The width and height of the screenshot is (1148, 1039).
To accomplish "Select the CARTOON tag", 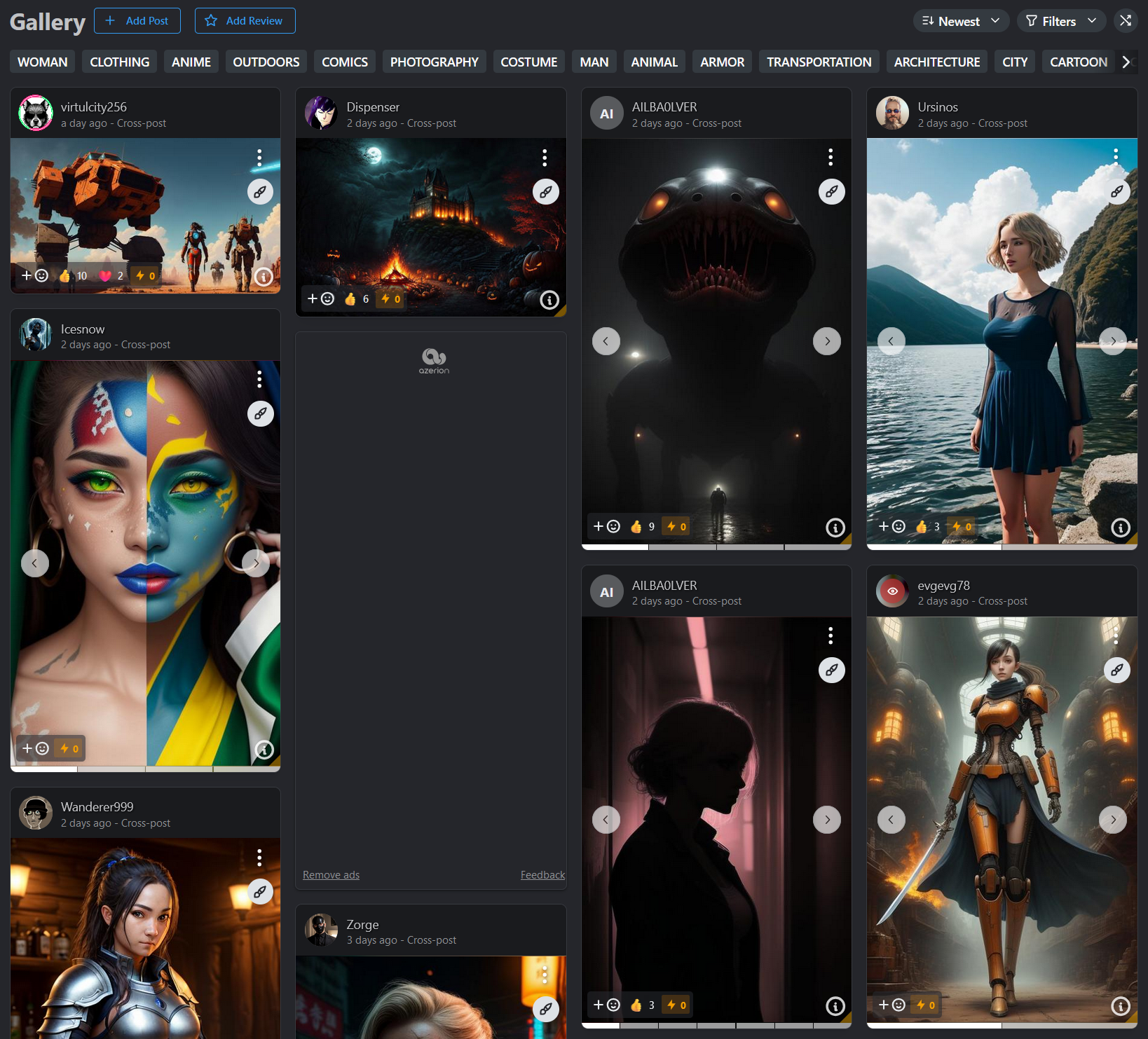I will tap(1079, 62).
